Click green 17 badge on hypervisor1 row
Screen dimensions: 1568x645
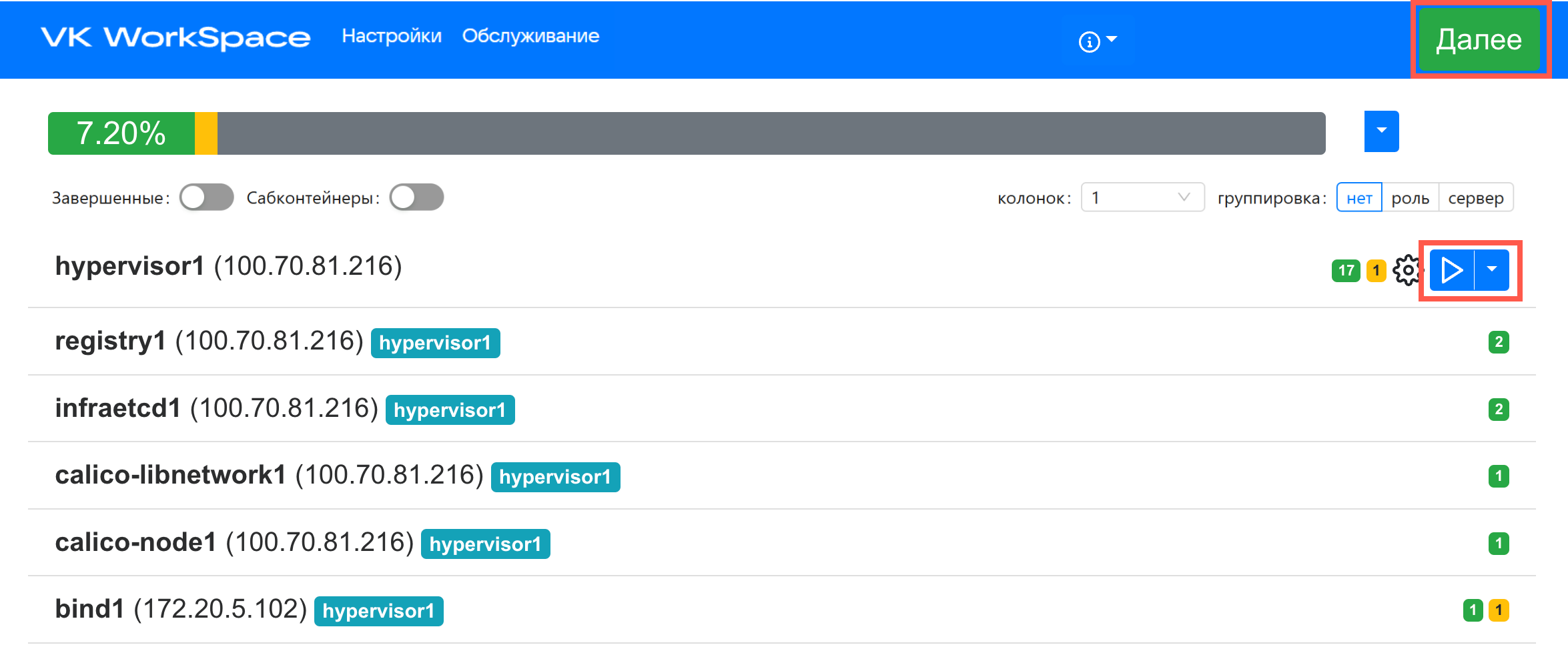[x=1346, y=271]
